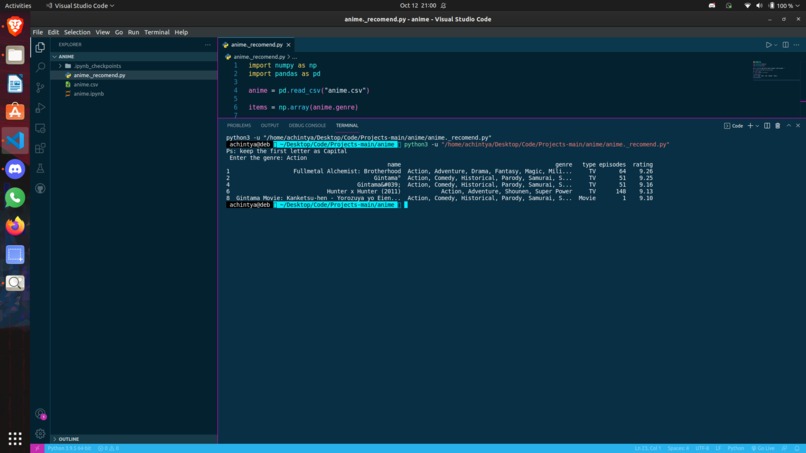This screenshot has height=453, width=806.
Task: Open the Files app from the dock
Action: pos(15,55)
